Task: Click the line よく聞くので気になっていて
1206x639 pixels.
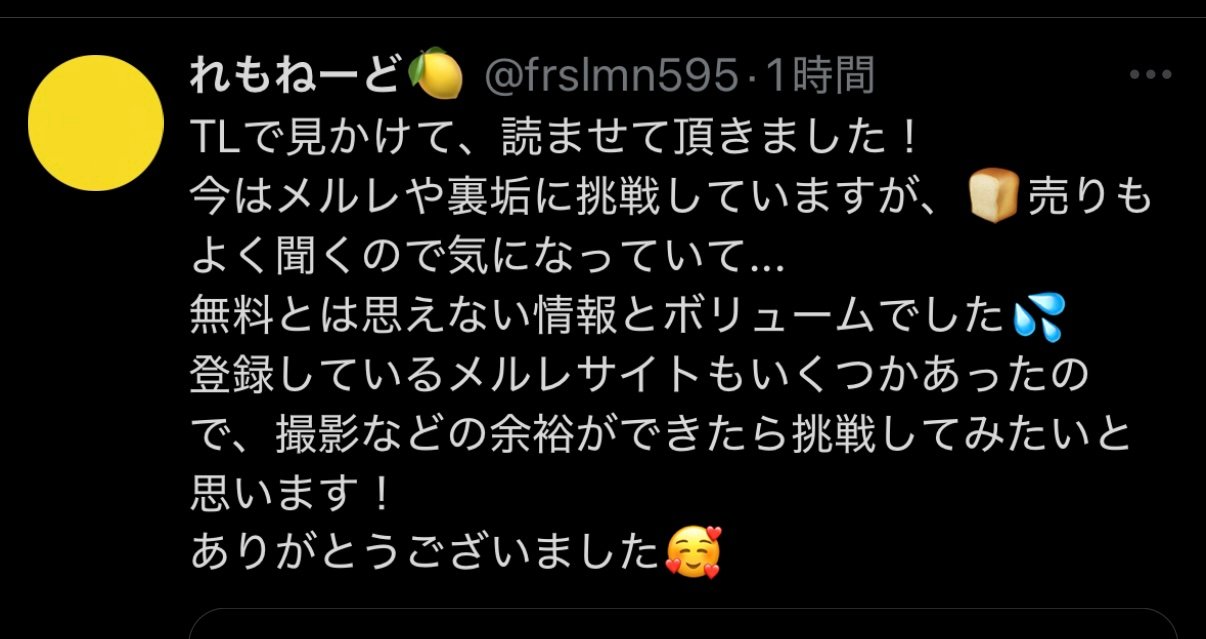Action: [488, 257]
